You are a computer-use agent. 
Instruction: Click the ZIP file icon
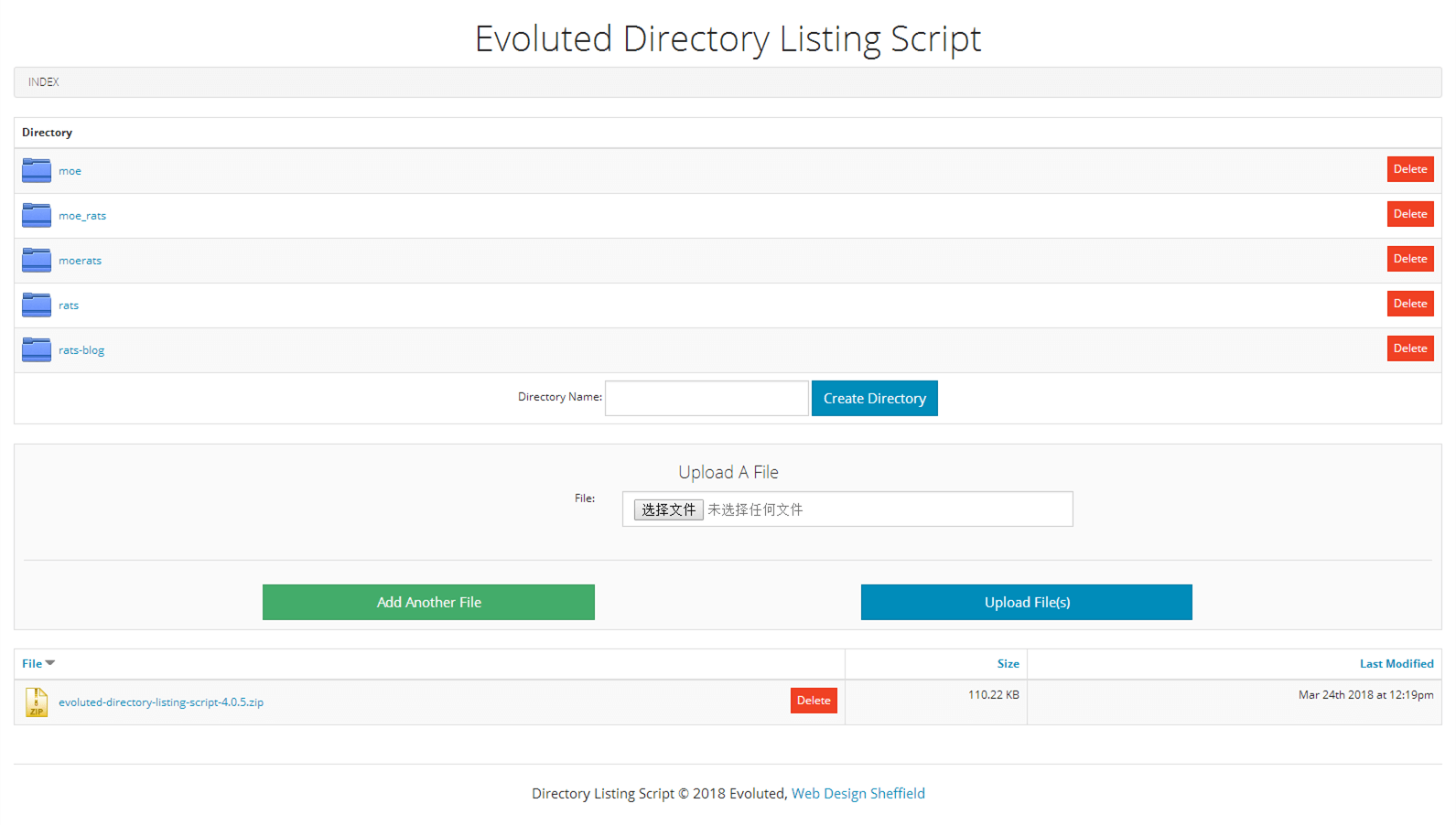(x=37, y=702)
